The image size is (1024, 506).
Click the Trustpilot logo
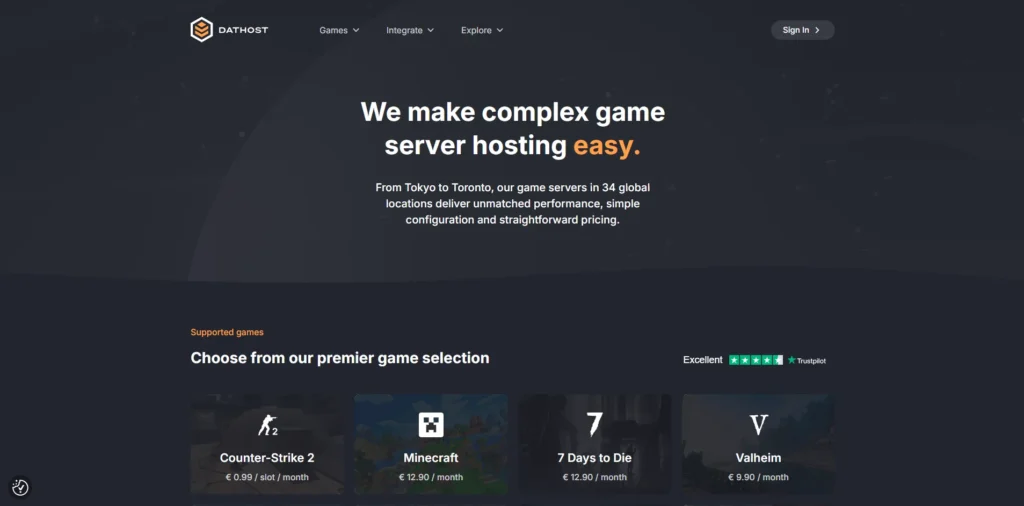807,360
